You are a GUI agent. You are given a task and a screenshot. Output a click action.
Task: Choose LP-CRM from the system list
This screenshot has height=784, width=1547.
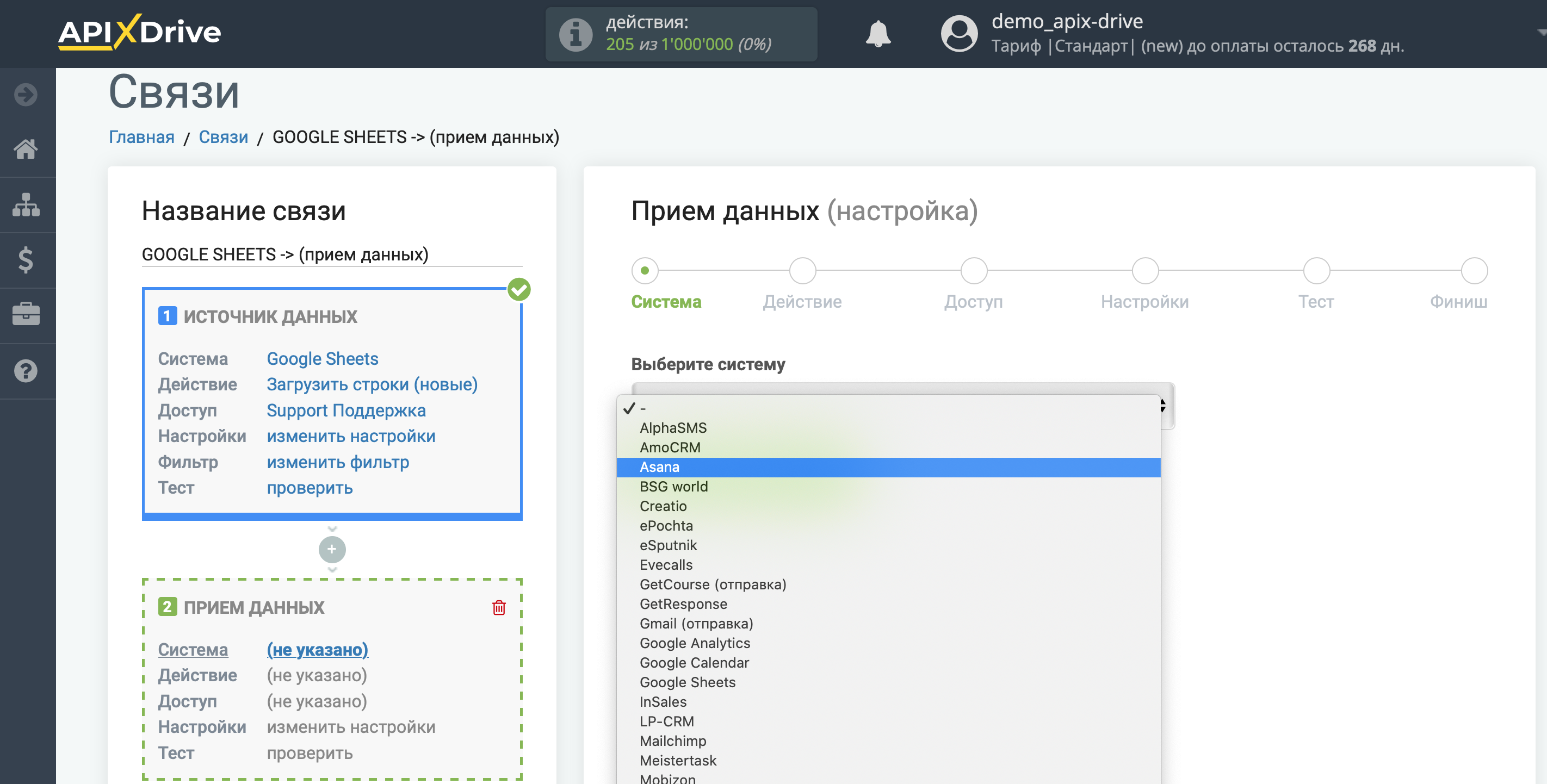(888, 721)
